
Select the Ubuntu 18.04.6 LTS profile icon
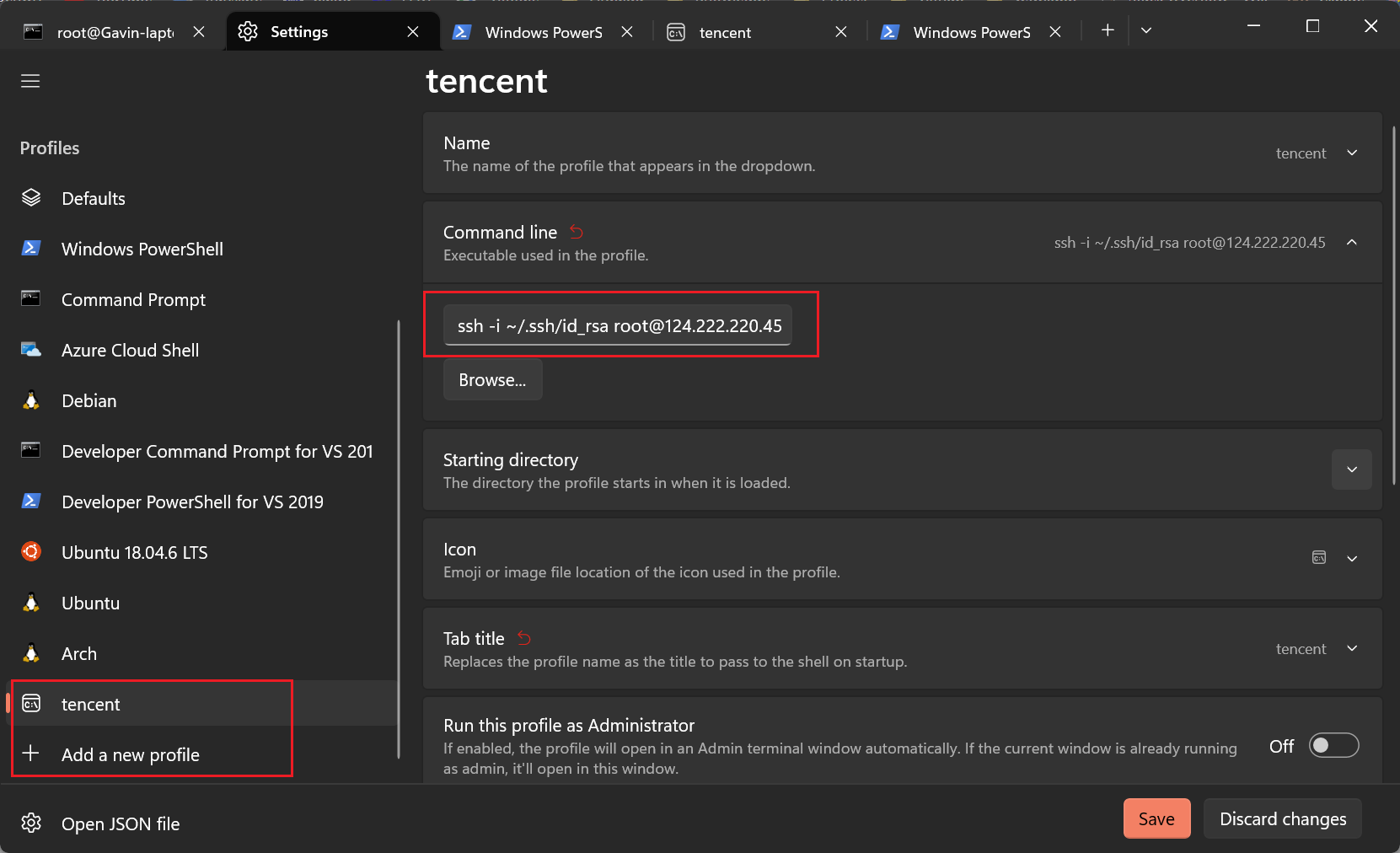click(31, 552)
